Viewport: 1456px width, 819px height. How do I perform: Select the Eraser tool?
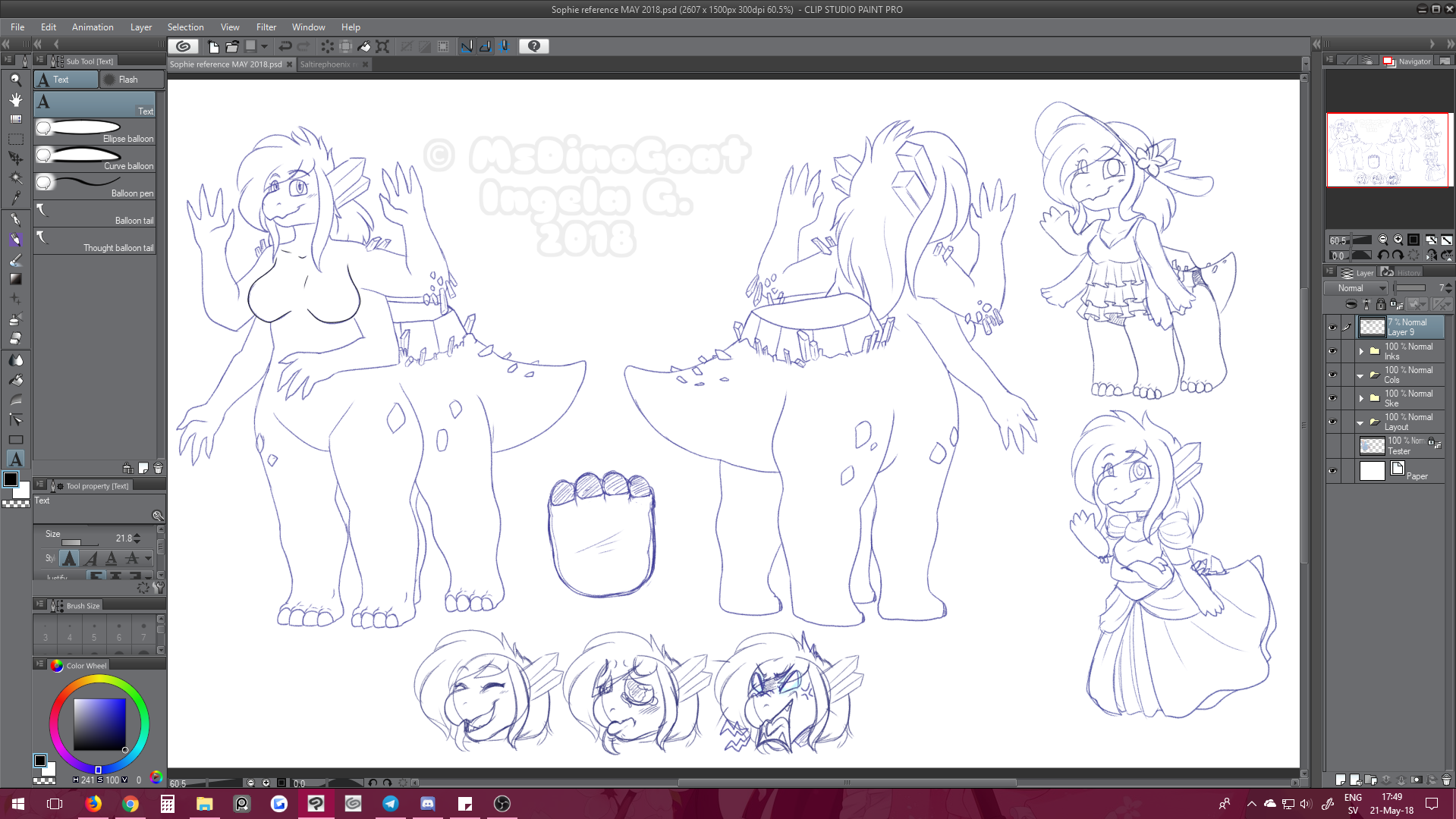click(x=15, y=338)
